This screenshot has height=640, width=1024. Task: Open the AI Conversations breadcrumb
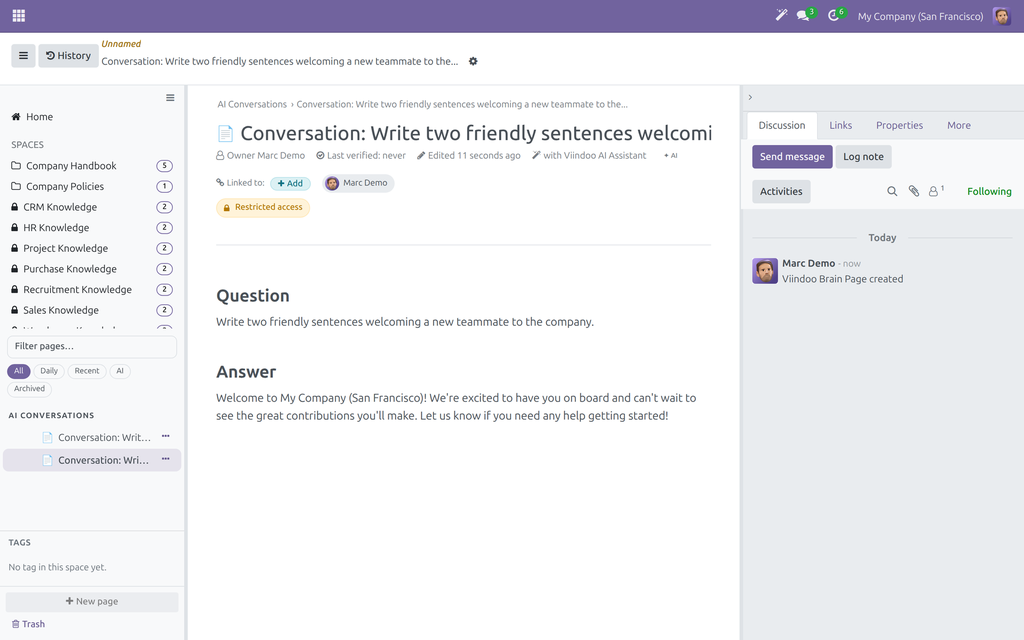pos(252,104)
